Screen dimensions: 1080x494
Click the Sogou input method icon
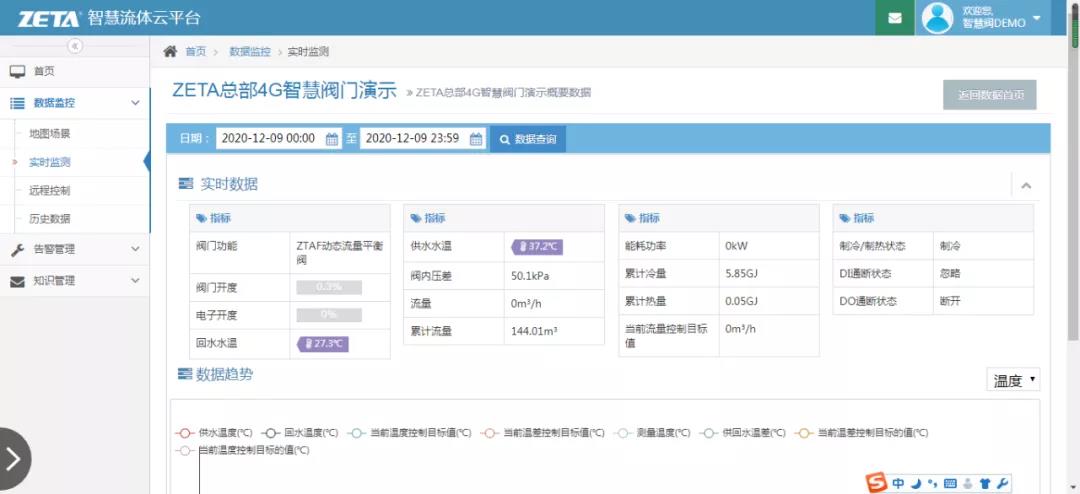[x=877, y=484]
